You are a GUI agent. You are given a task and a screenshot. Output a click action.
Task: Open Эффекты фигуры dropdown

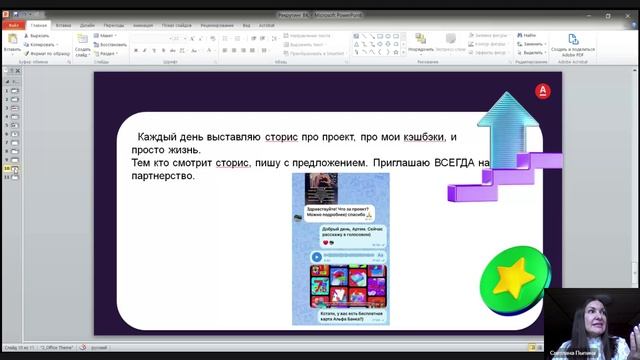point(488,53)
